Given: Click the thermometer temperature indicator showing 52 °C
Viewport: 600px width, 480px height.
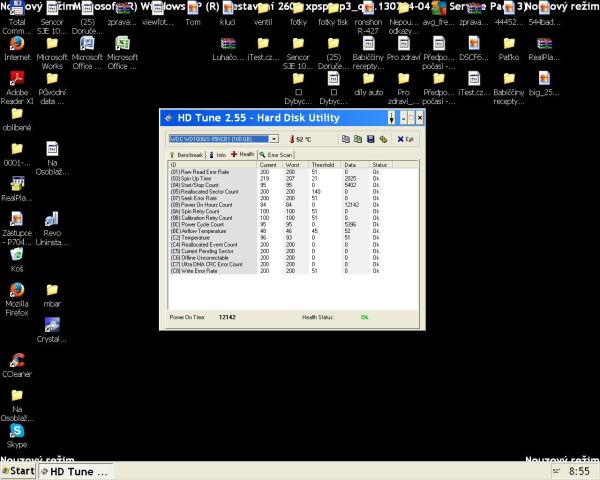Looking at the screenshot, I should coord(300,139).
